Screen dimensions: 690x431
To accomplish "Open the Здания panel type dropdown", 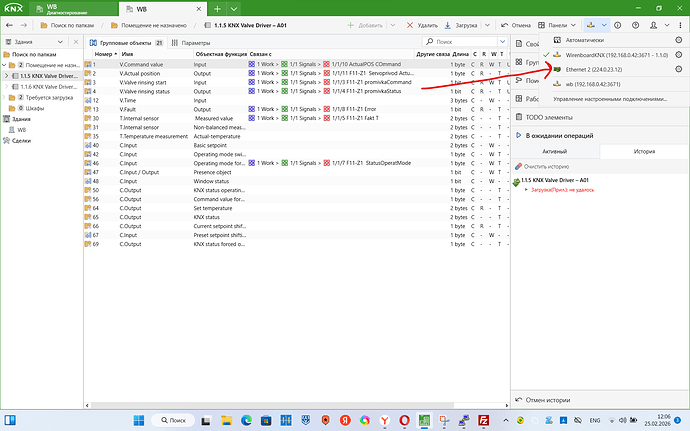I will [60, 42].
